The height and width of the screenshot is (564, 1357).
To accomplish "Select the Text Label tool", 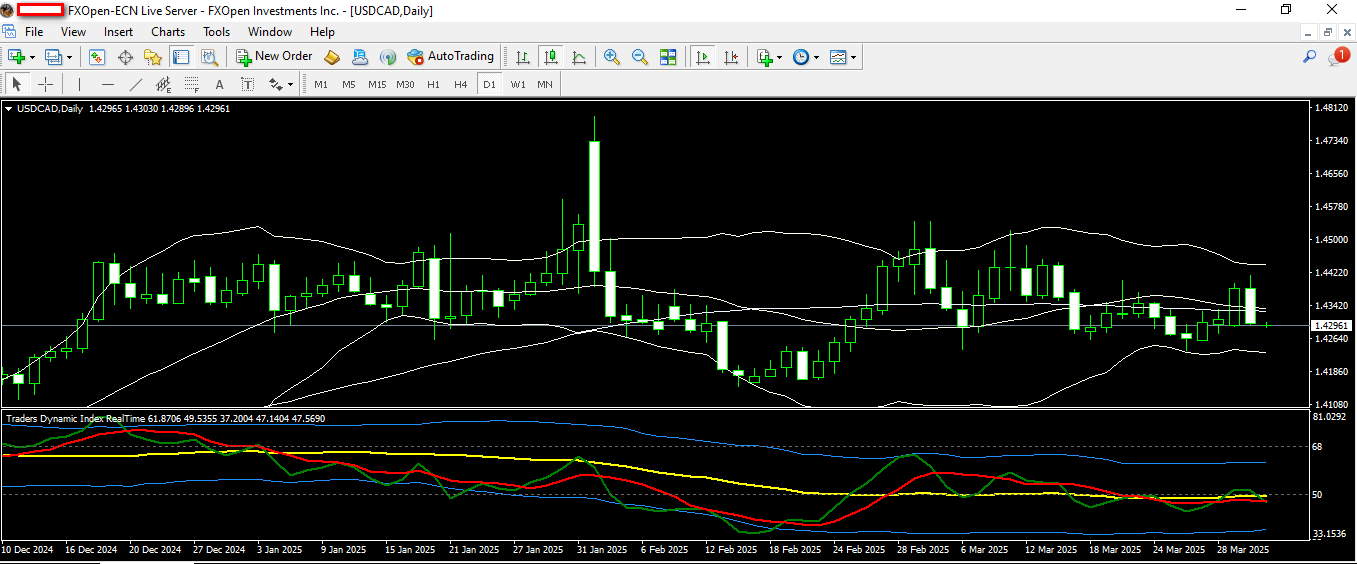I will [x=247, y=84].
